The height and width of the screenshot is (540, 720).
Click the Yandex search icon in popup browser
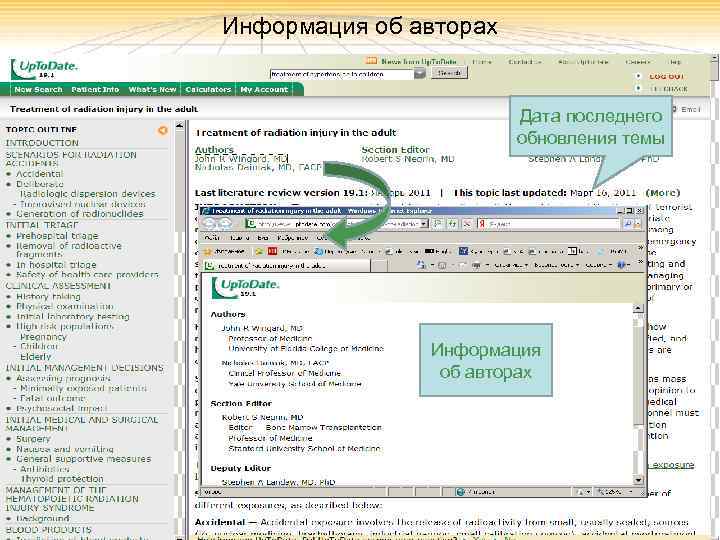coord(482,224)
